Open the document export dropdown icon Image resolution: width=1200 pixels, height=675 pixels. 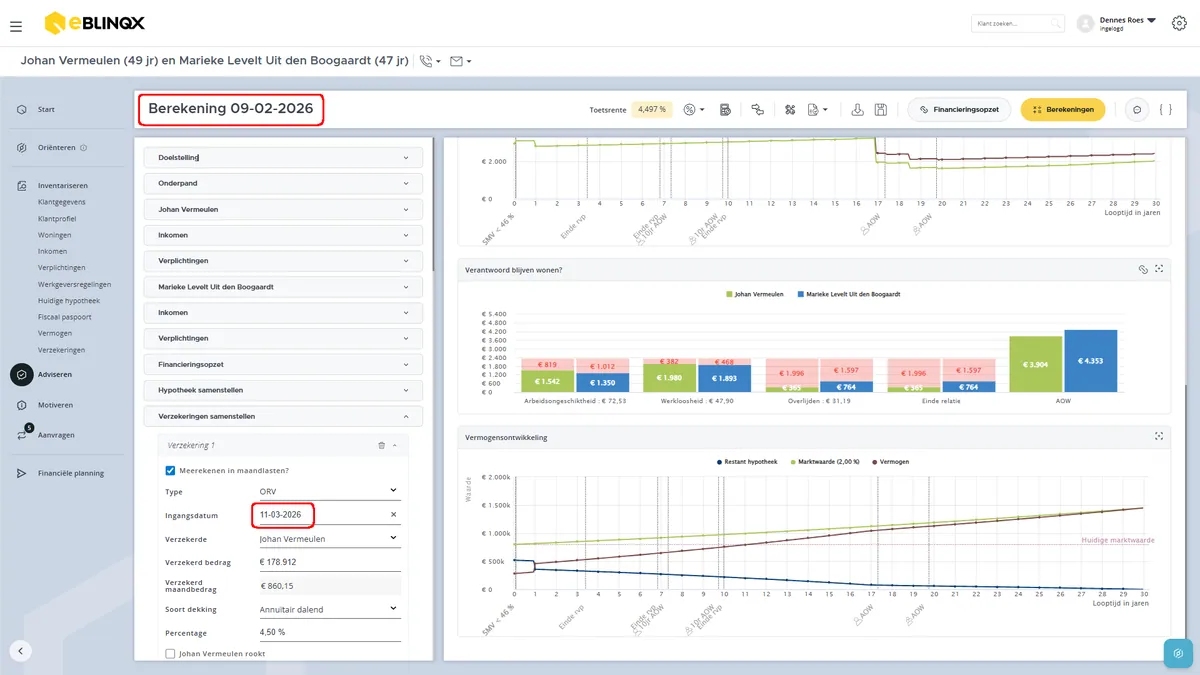pos(817,109)
